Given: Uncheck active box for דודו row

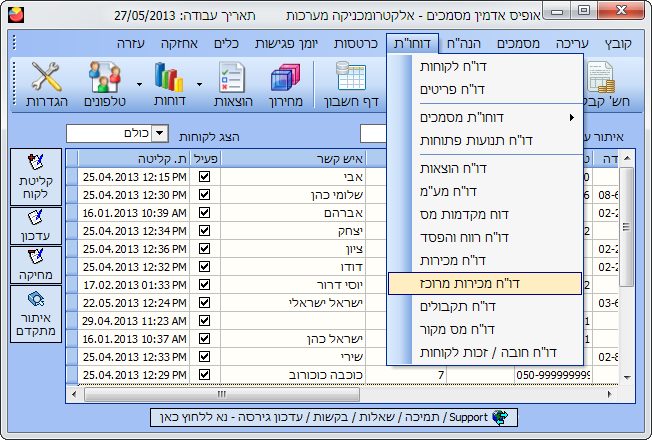Looking at the screenshot, I should (204, 267).
